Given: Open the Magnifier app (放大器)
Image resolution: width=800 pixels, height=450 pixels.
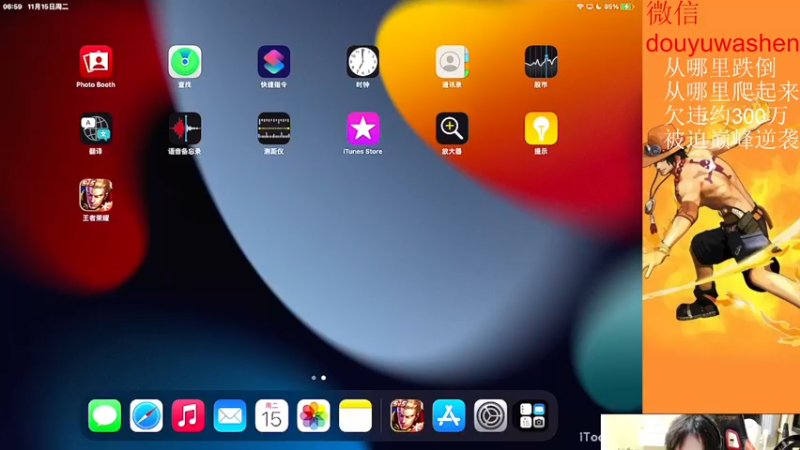Looking at the screenshot, I should 452,129.
